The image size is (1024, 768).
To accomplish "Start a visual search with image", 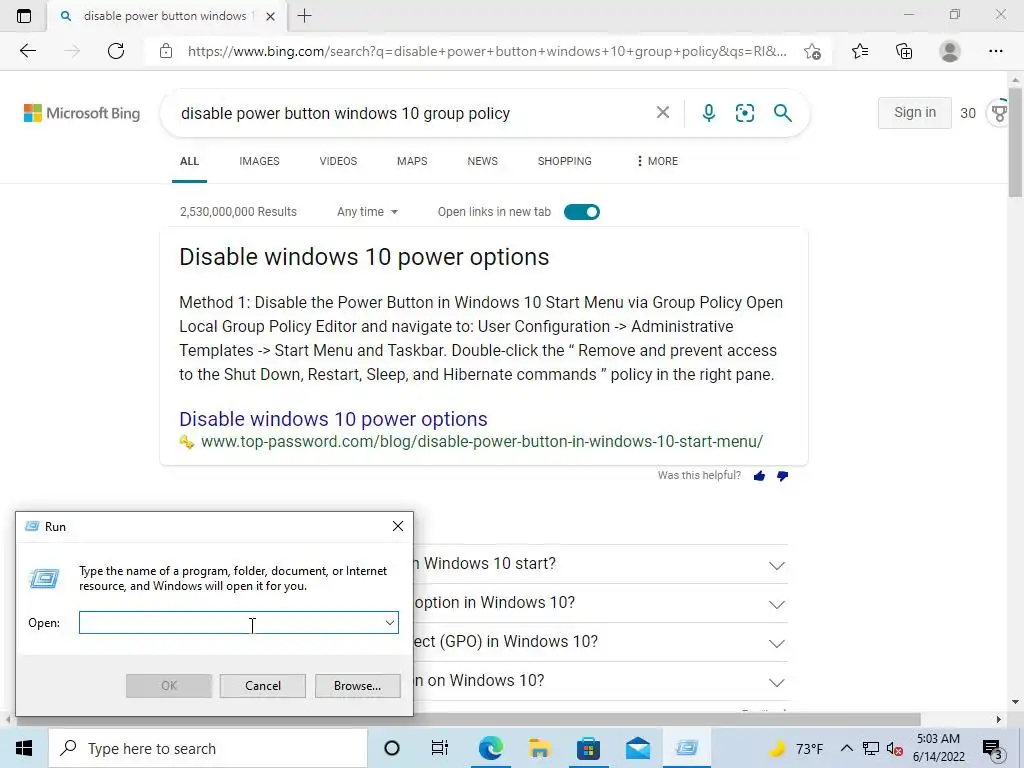I will pyautogui.click(x=744, y=113).
